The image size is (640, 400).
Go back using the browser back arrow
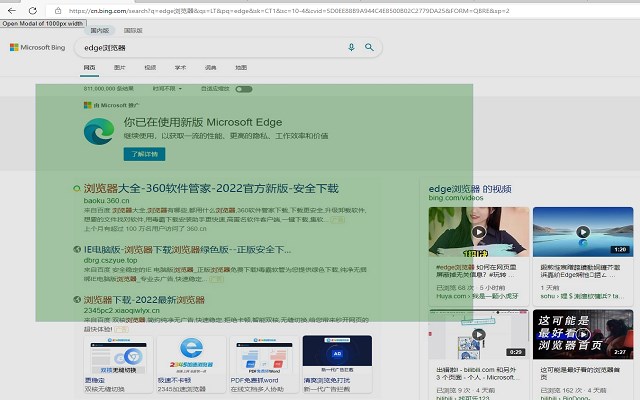coord(12,11)
